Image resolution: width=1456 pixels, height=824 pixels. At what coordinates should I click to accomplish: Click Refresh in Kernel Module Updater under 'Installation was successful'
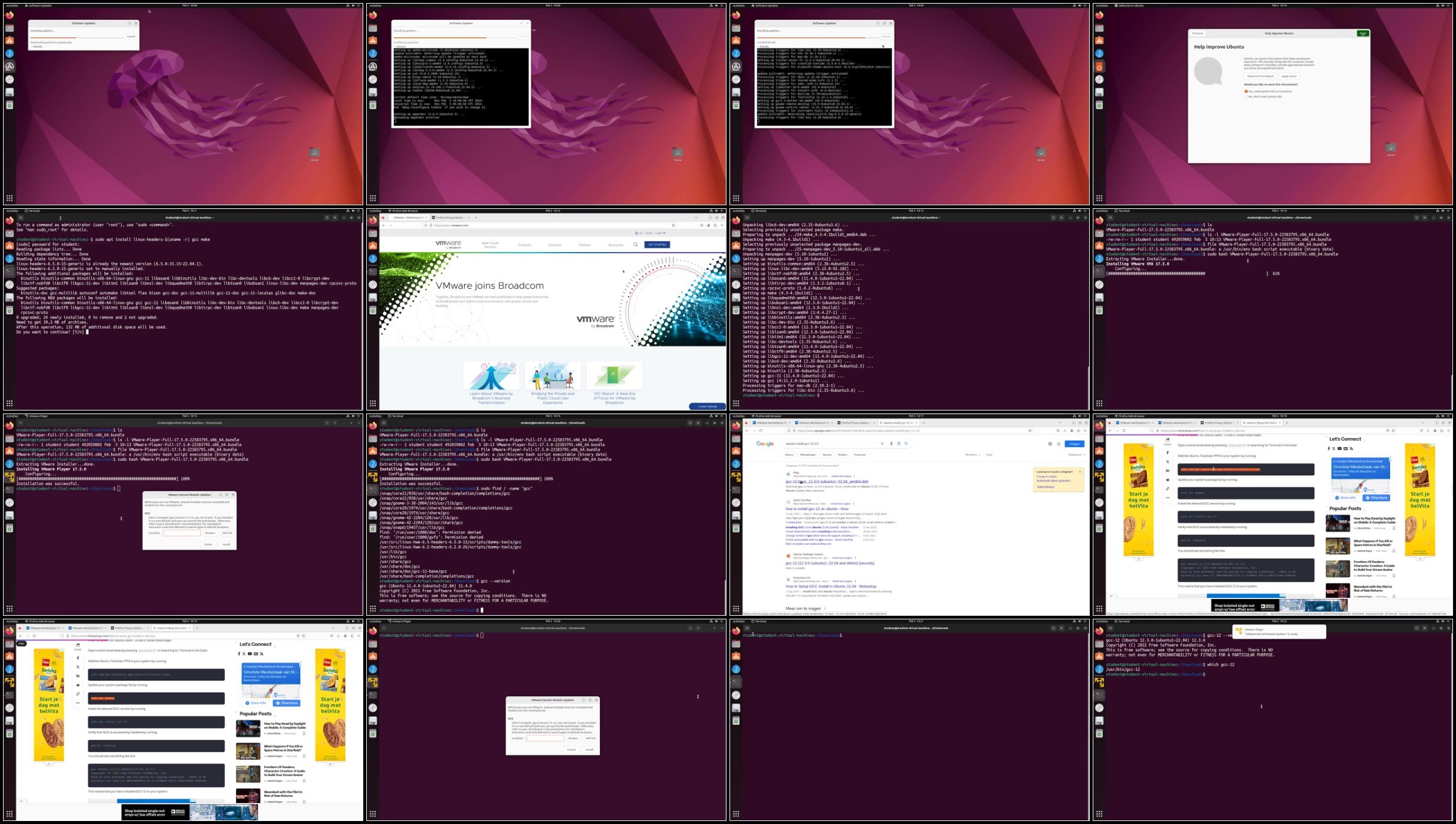click(227, 533)
